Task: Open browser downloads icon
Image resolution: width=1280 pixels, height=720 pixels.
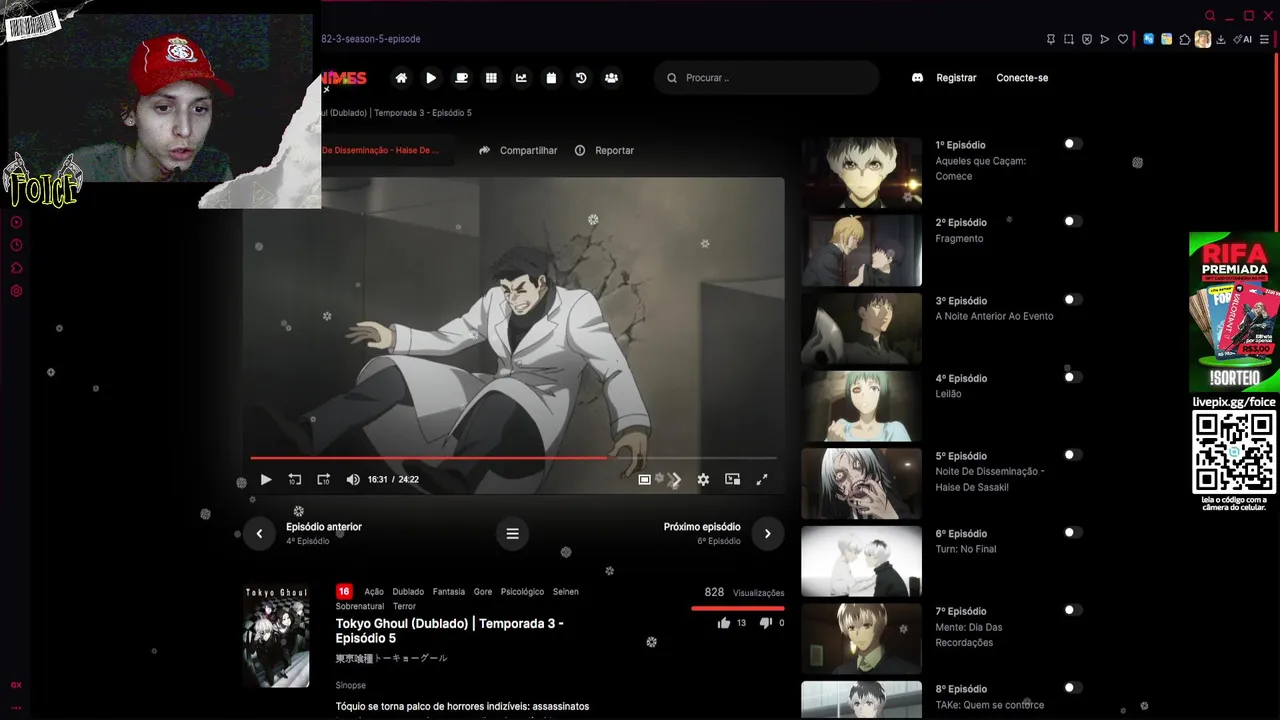Action: coord(1221,39)
